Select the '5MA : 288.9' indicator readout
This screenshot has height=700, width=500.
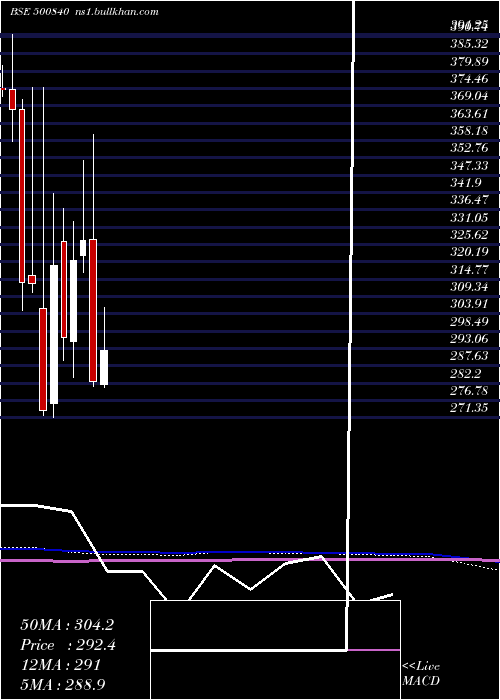[63, 684]
